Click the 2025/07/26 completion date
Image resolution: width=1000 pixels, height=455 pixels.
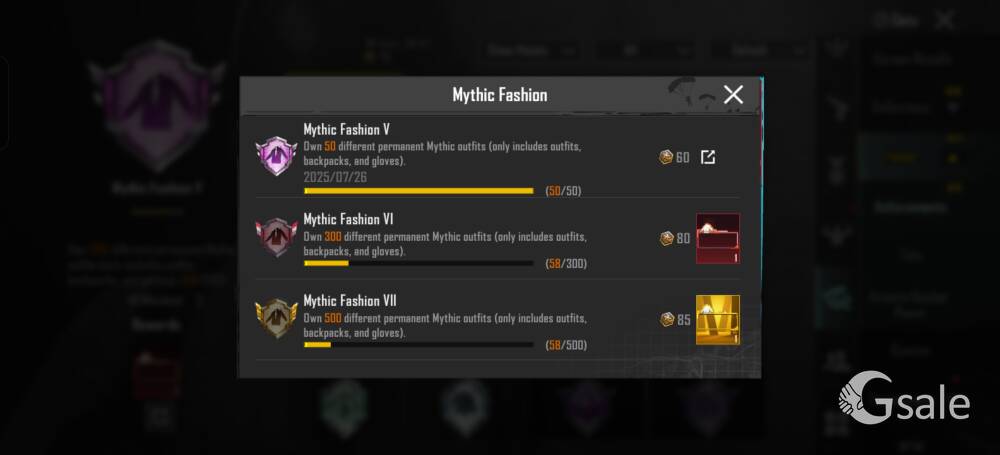tap(335, 177)
